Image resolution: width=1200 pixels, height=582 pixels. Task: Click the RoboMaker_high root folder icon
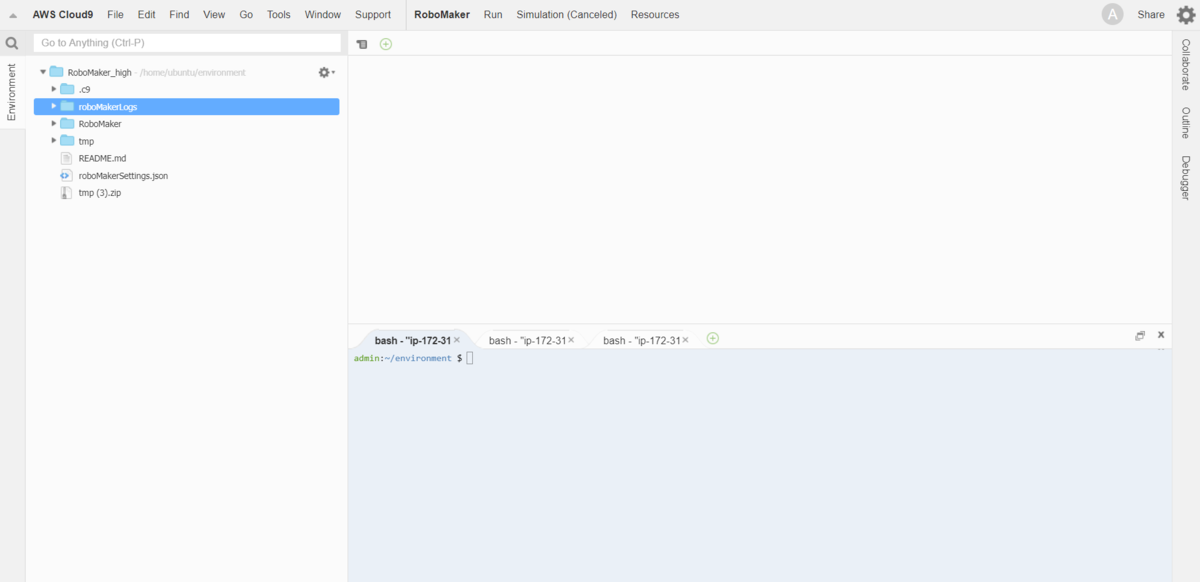click(56, 72)
